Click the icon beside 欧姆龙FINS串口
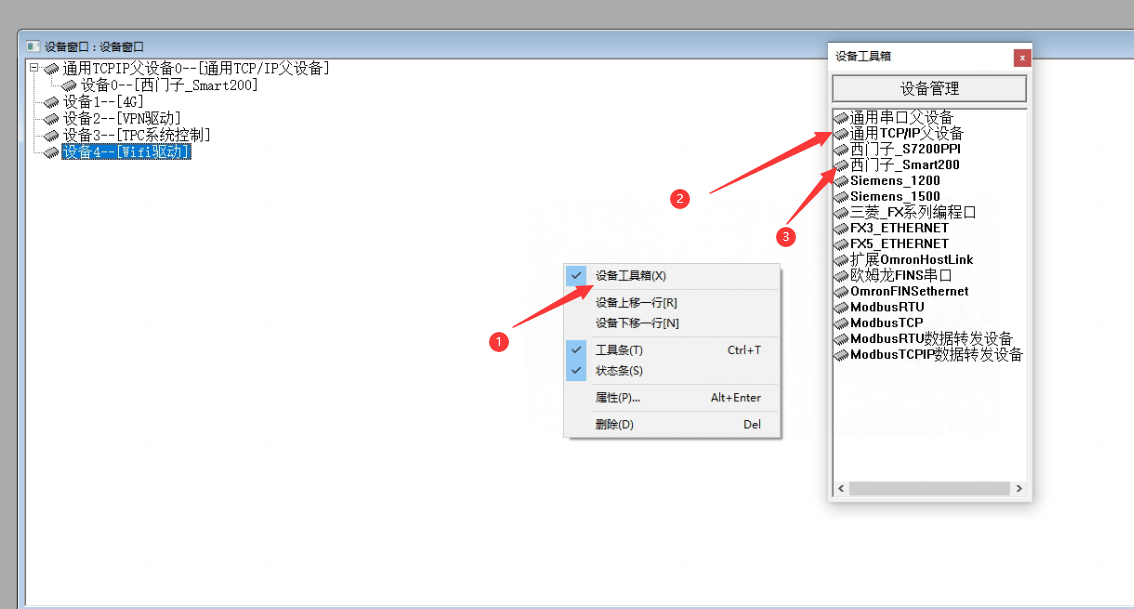This screenshot has height=609, width=1134. click(841, 276)
